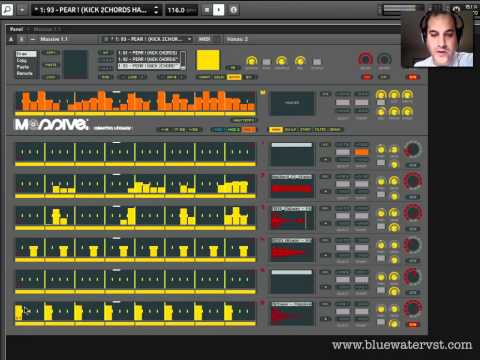Click the red ring master knob in top section
Viewport: 480px width, 360px height.
pos(365,59)
